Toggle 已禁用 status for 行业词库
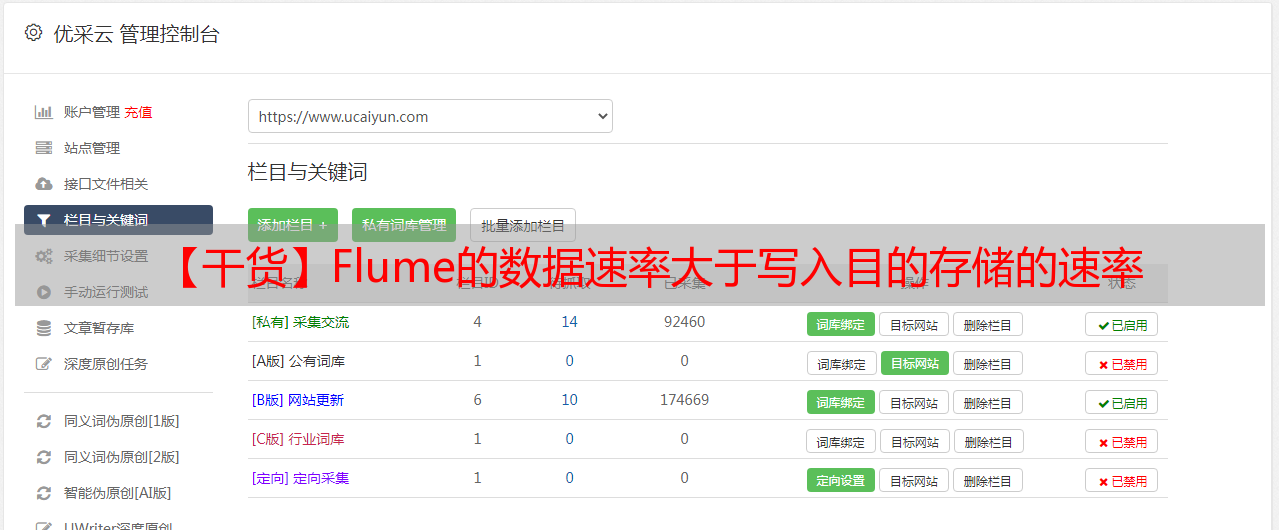1279x530 pixels. click(1121, 441)
